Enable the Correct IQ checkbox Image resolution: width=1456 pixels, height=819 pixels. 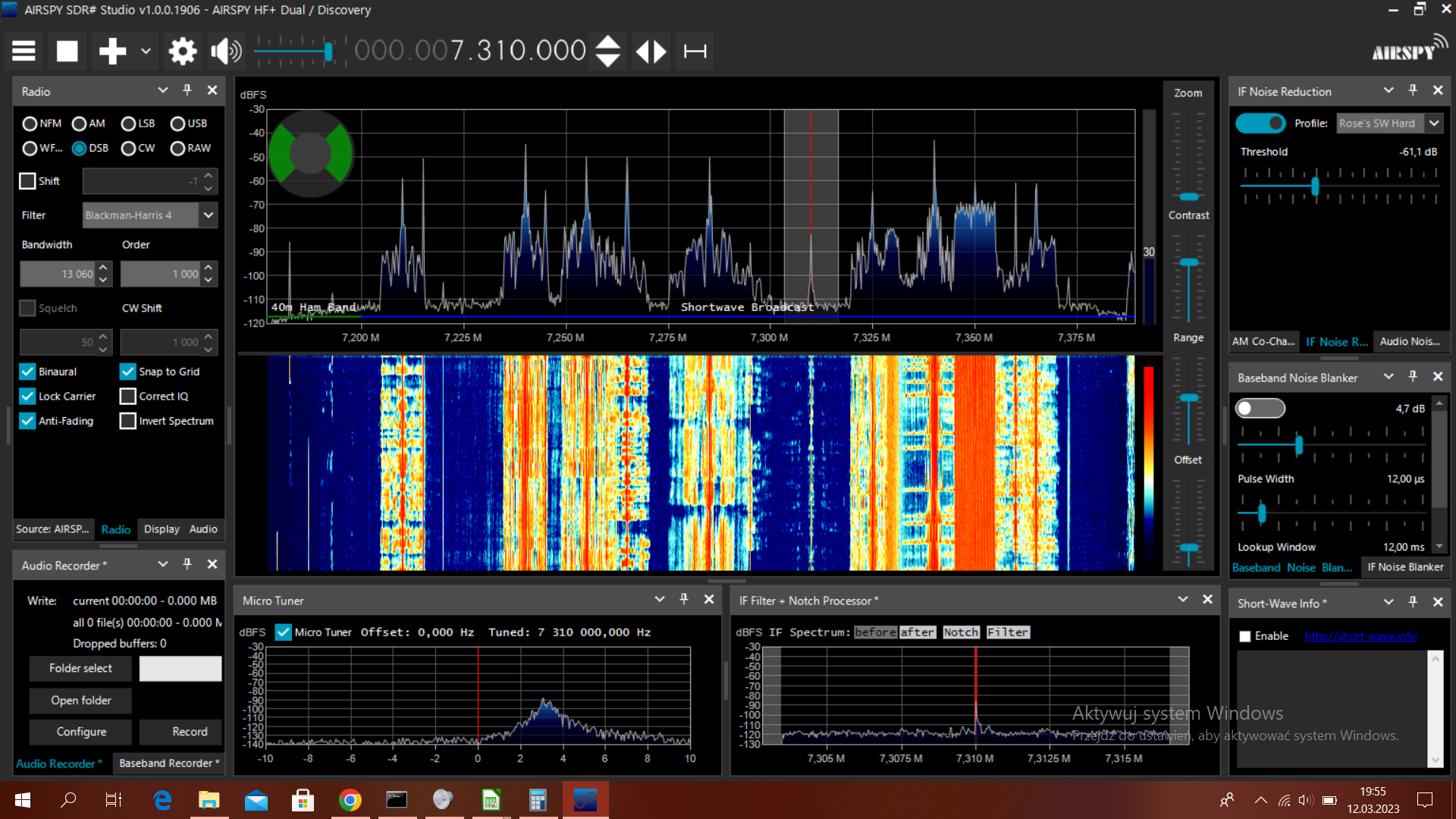click(127, 396)
